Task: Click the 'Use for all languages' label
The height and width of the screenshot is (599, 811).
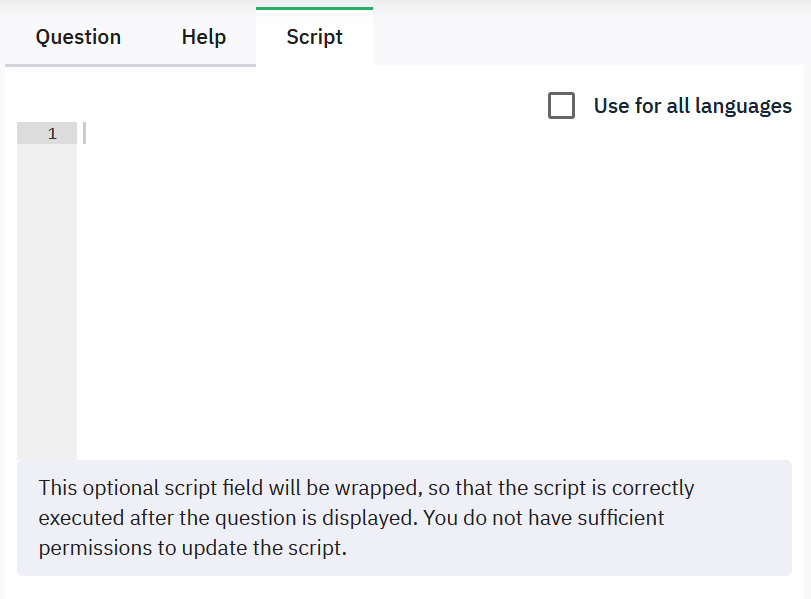Action: pos(692,106)
